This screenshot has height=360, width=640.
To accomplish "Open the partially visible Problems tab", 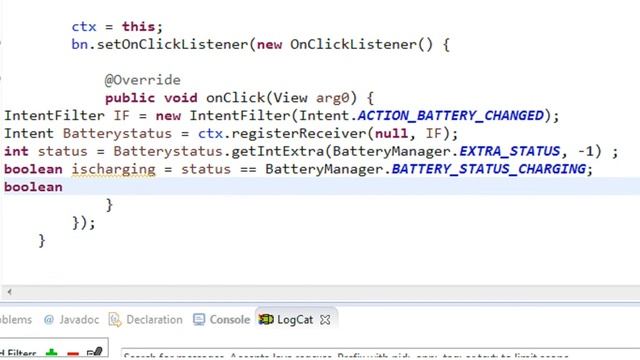I will coord(16,320).
